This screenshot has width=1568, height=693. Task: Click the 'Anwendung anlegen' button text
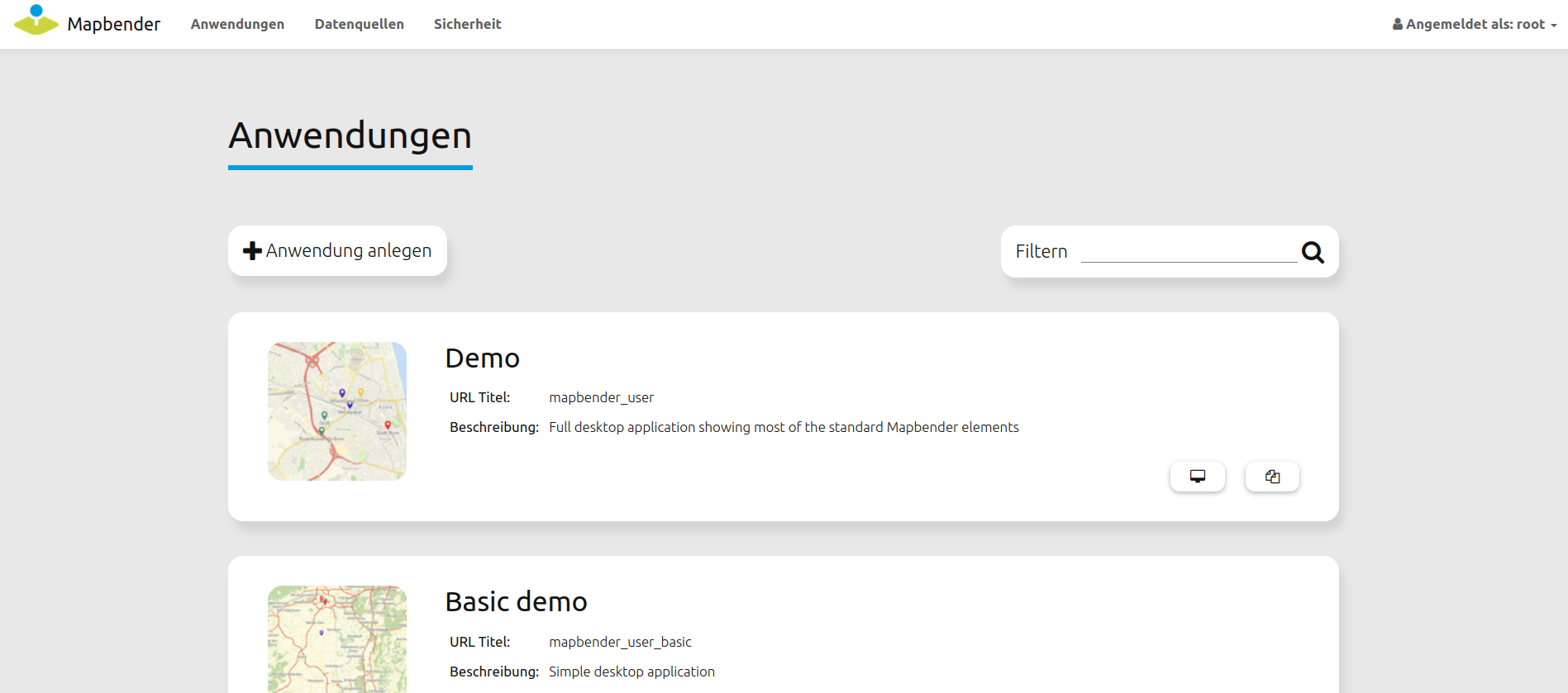pyautogui.click(x=348, y=251)
